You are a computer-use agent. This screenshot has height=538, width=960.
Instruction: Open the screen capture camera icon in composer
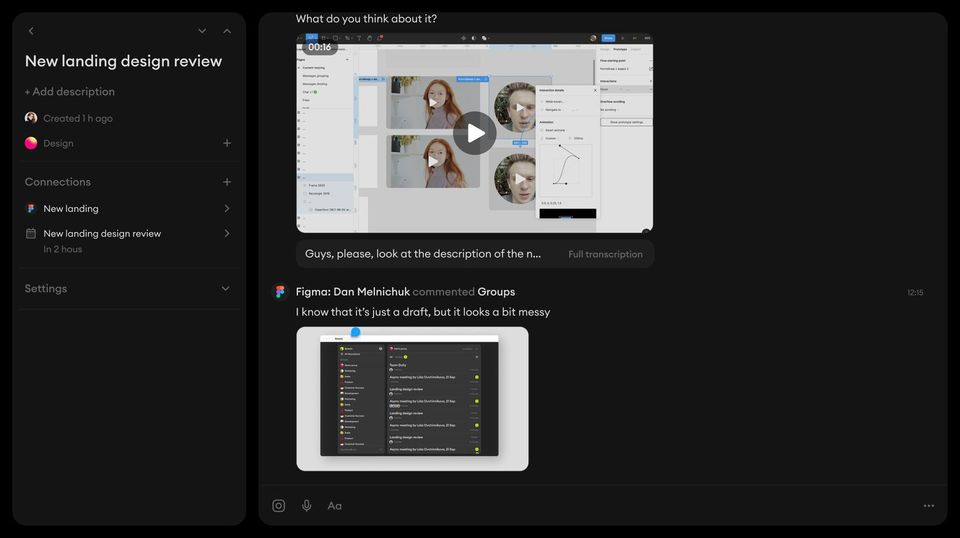coord(279,506)
